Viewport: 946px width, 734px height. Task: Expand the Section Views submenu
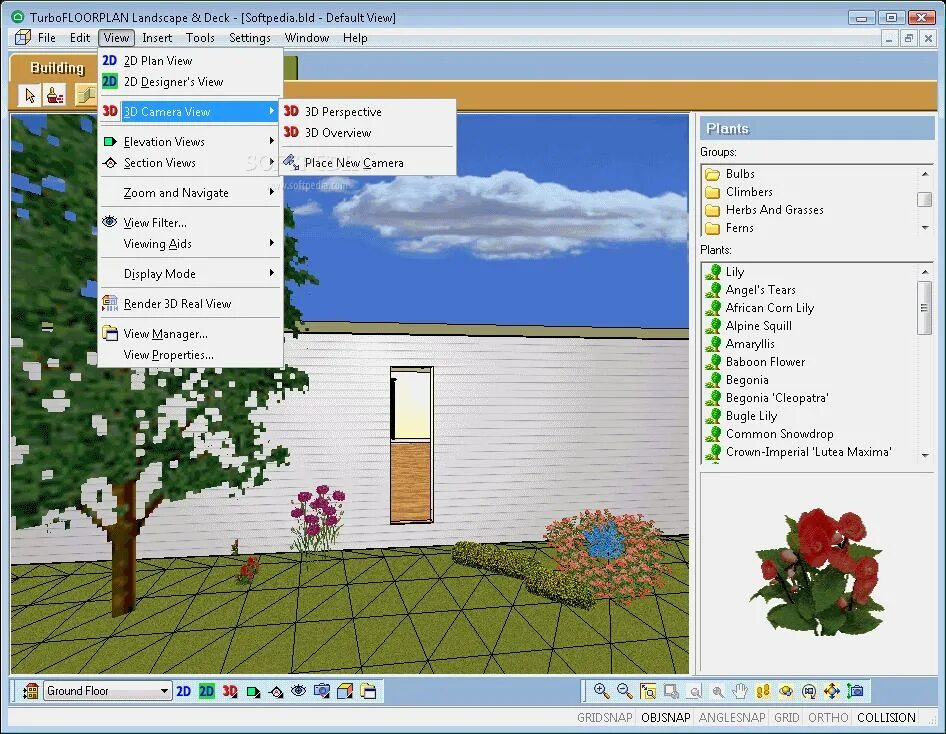coord(190,163)
